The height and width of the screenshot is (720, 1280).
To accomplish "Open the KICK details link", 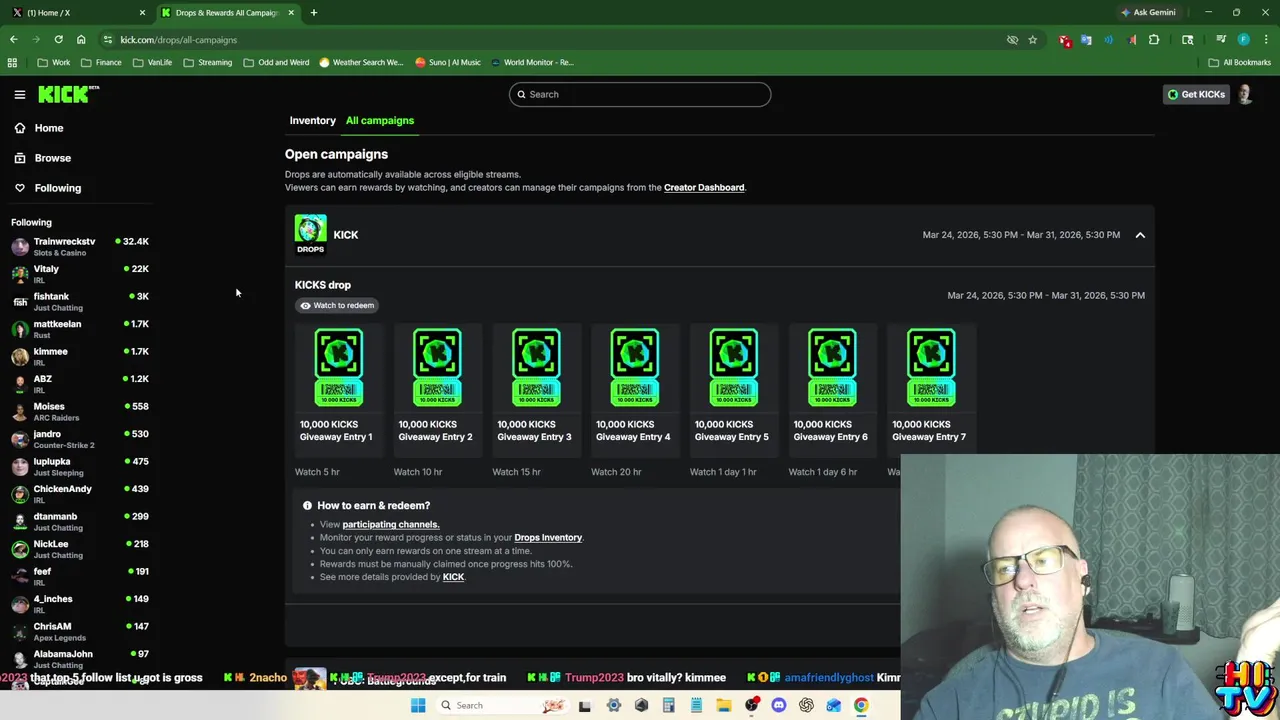I will tap(453, 577).
